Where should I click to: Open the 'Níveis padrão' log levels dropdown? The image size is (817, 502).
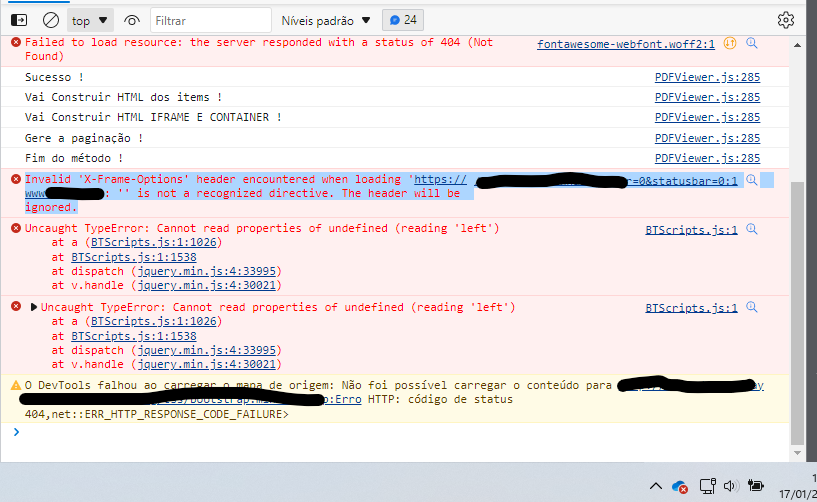tap(326, 20)
